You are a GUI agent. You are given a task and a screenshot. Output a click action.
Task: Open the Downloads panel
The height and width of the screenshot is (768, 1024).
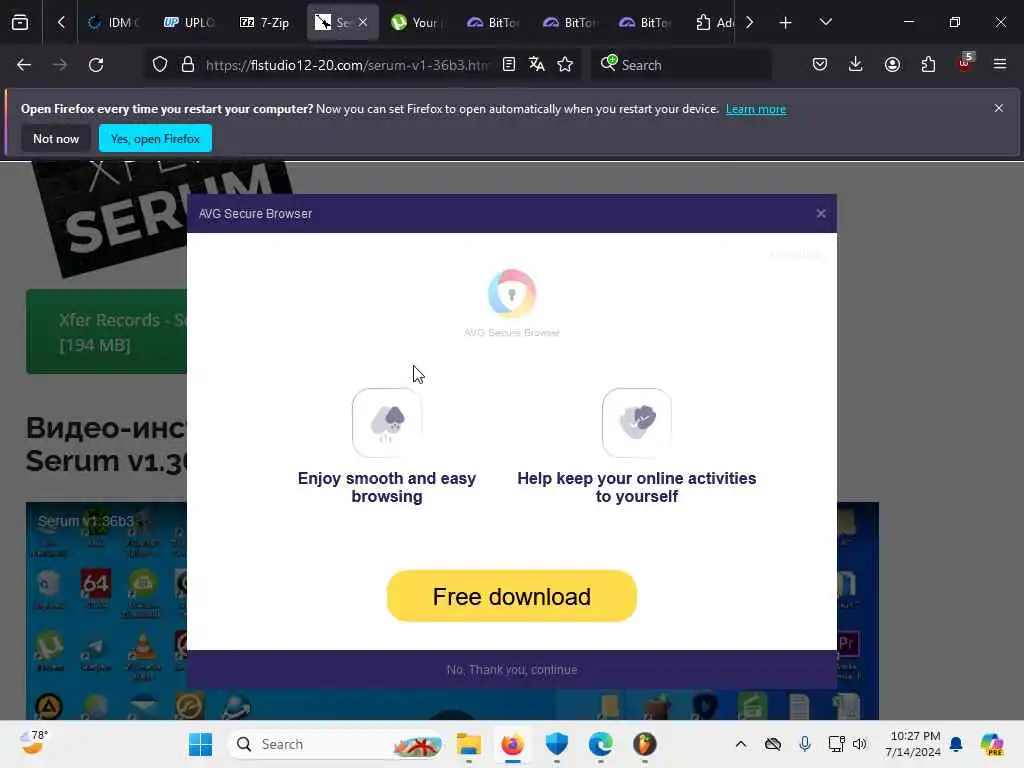[x=856, y=65]
